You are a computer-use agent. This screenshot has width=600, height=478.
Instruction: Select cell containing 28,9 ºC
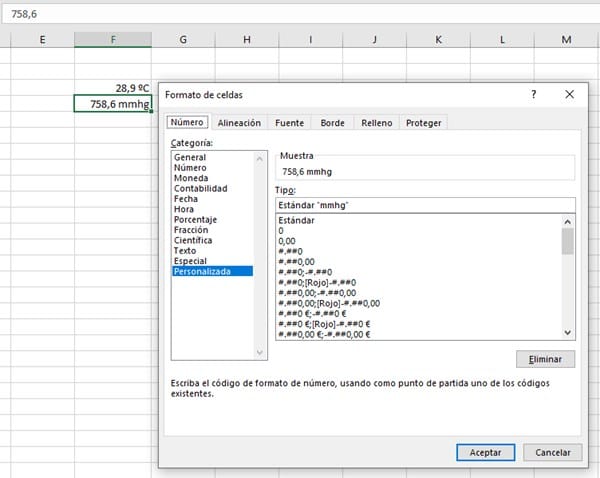point(113,88)
